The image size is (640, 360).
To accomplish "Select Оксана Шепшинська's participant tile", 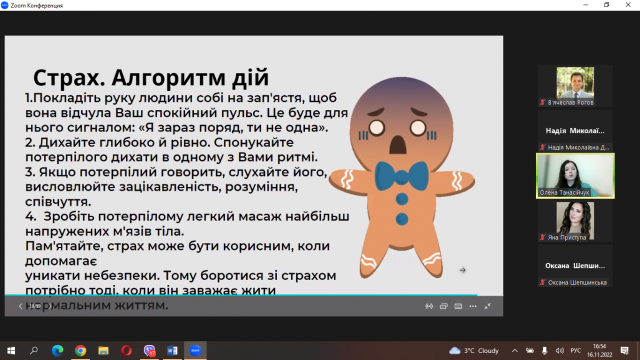I will click(x=575, y=266).
